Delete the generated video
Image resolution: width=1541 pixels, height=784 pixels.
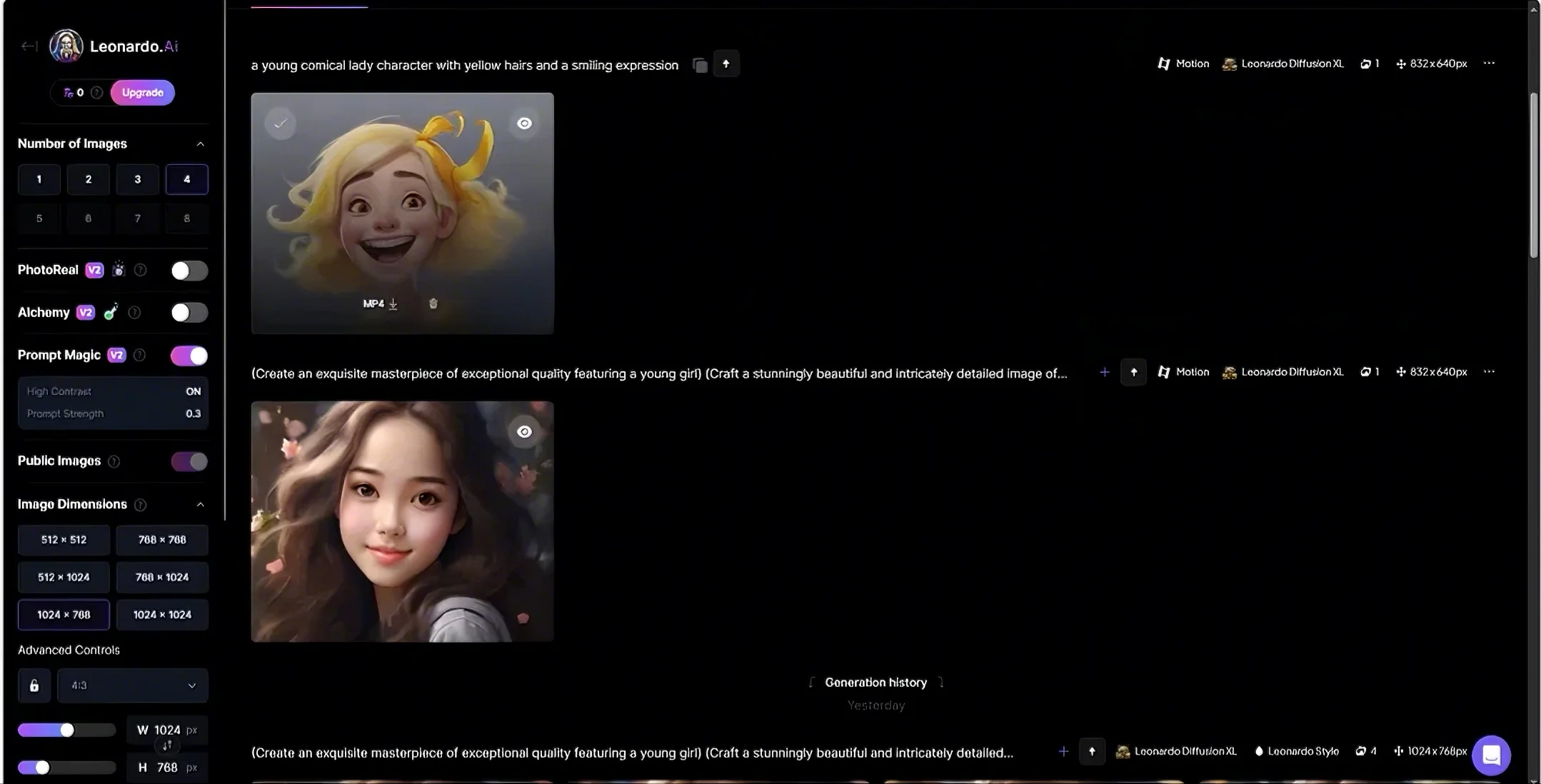pos(432,303)
